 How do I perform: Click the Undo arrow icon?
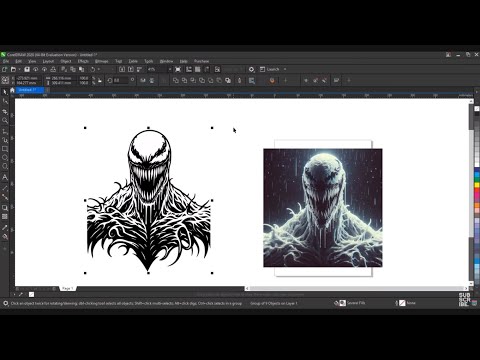coord(93,69)
